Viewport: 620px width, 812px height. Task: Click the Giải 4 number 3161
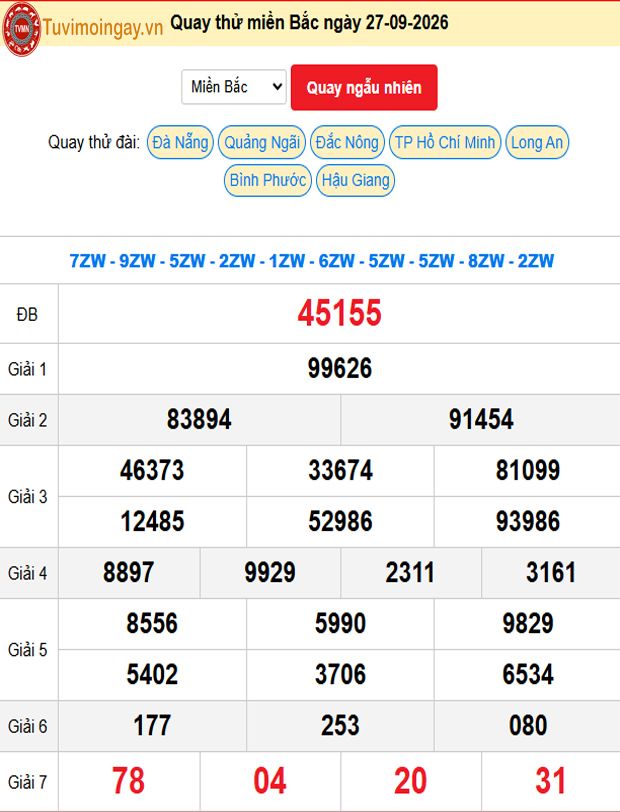pos(551,572)
